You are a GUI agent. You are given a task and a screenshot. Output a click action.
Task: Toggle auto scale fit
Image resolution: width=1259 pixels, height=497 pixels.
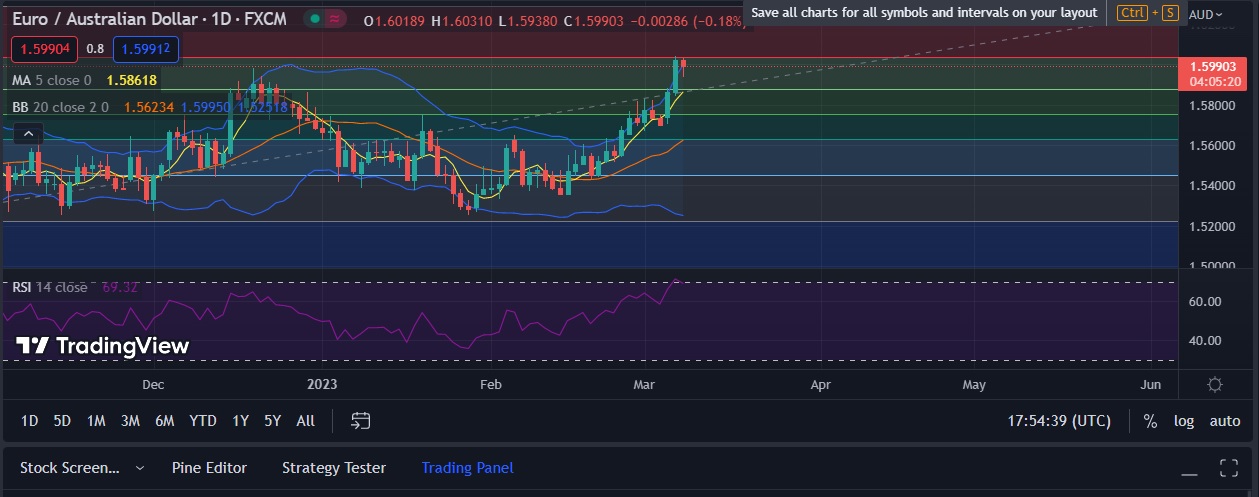pos(1224,421)
